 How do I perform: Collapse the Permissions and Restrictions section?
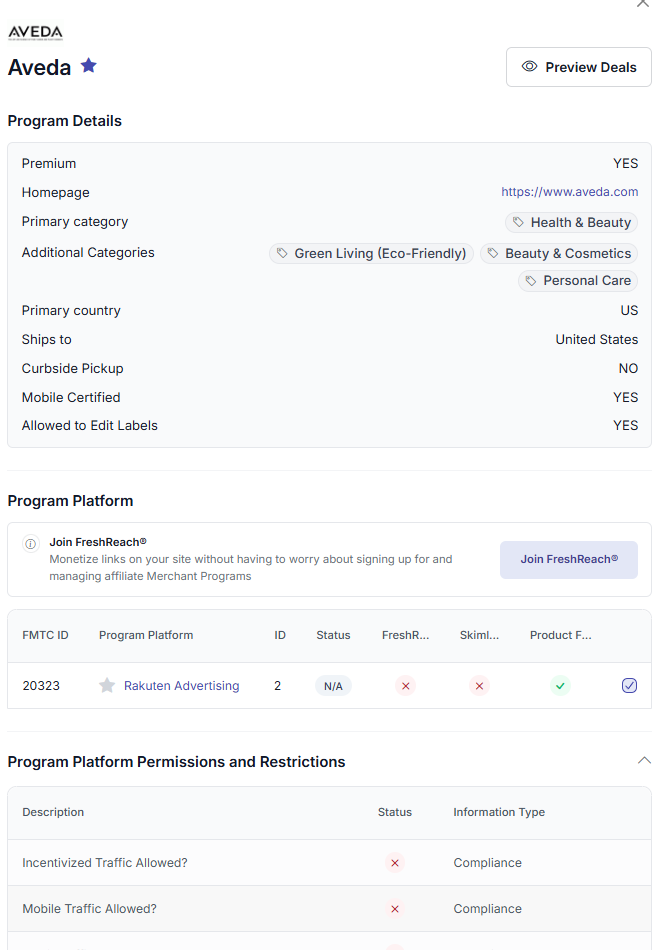coord(644,761)
